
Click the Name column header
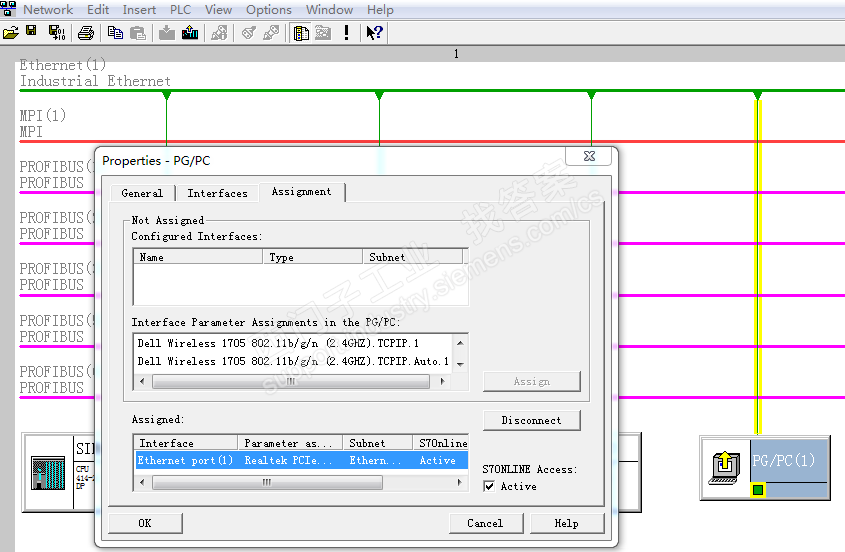tap(198, 257)
